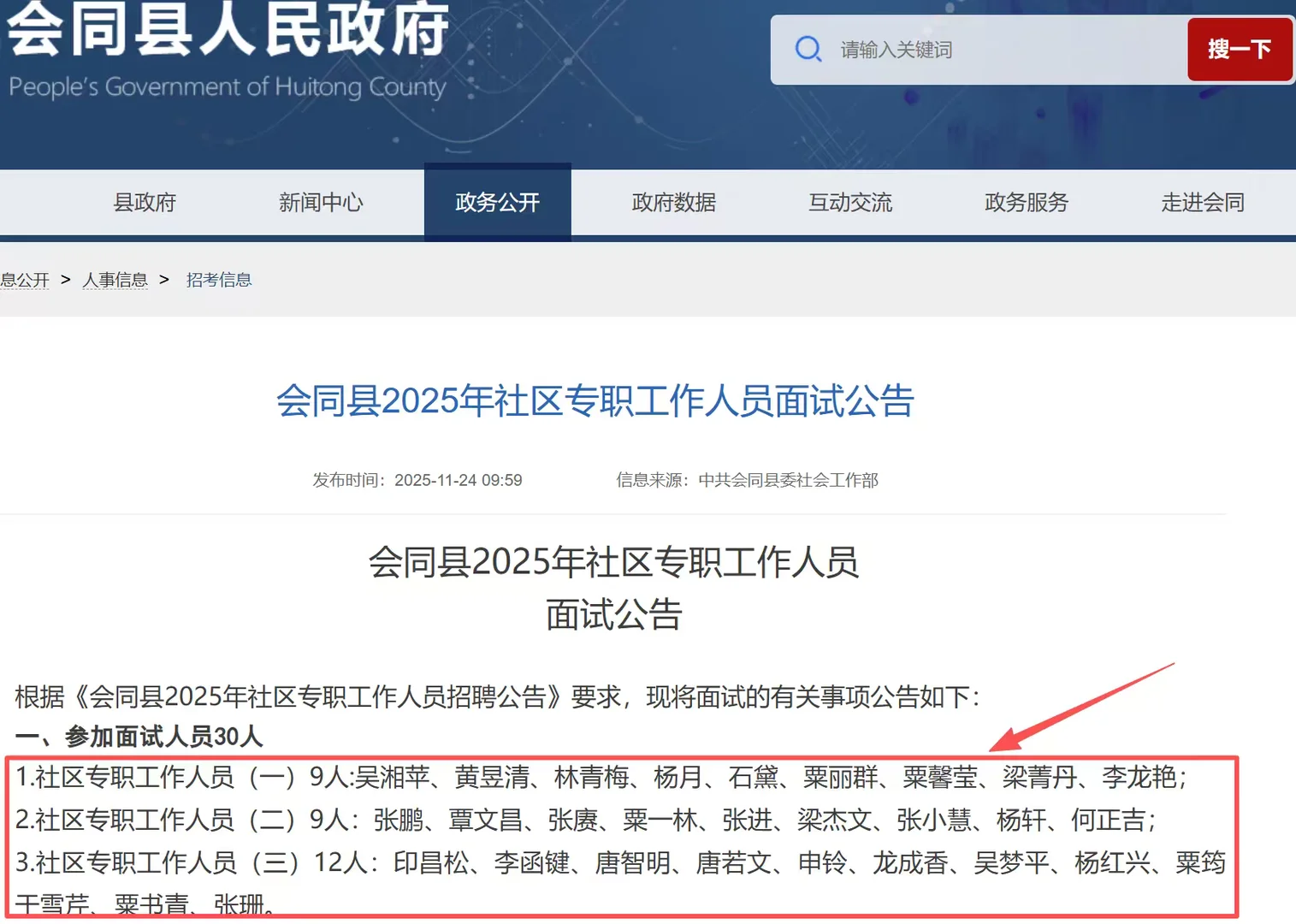Open the 新闻中心 navigation menu

322,203
